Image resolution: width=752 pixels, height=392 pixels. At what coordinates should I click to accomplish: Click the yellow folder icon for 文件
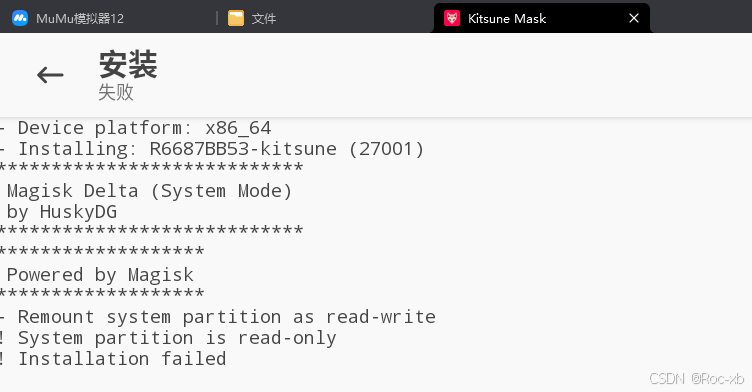[235, 18]
